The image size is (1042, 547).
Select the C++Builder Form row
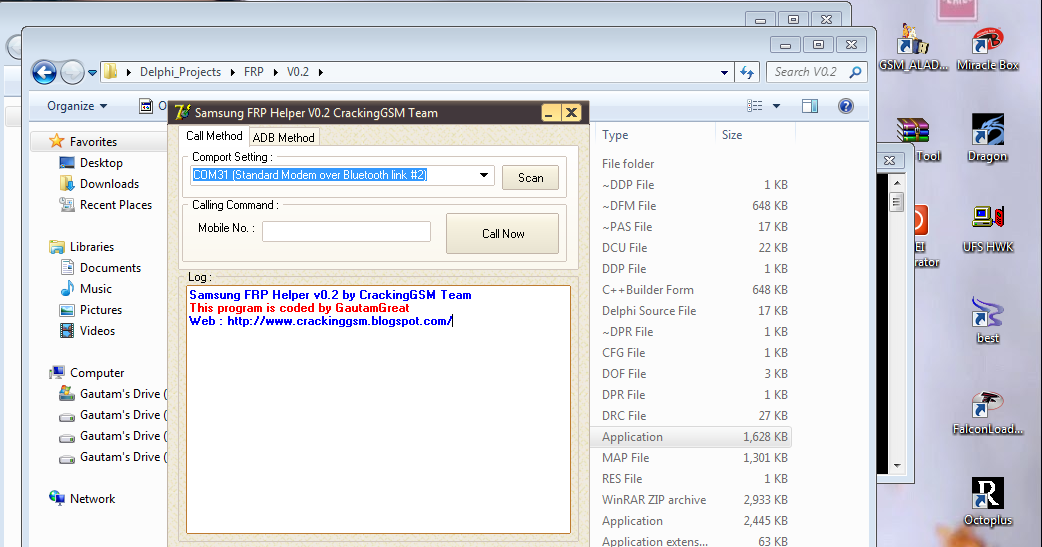[691, 290]
